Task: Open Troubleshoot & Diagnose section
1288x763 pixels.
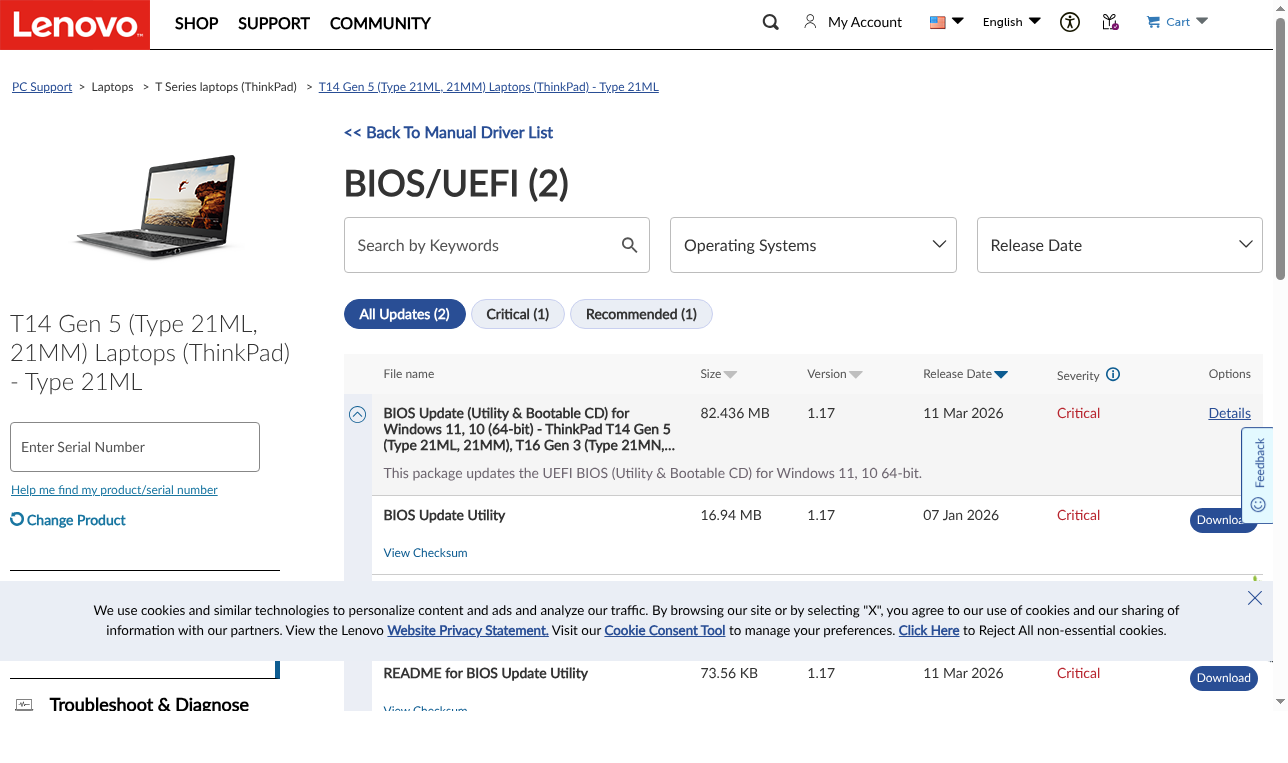Action: click(x=149, y=704)
